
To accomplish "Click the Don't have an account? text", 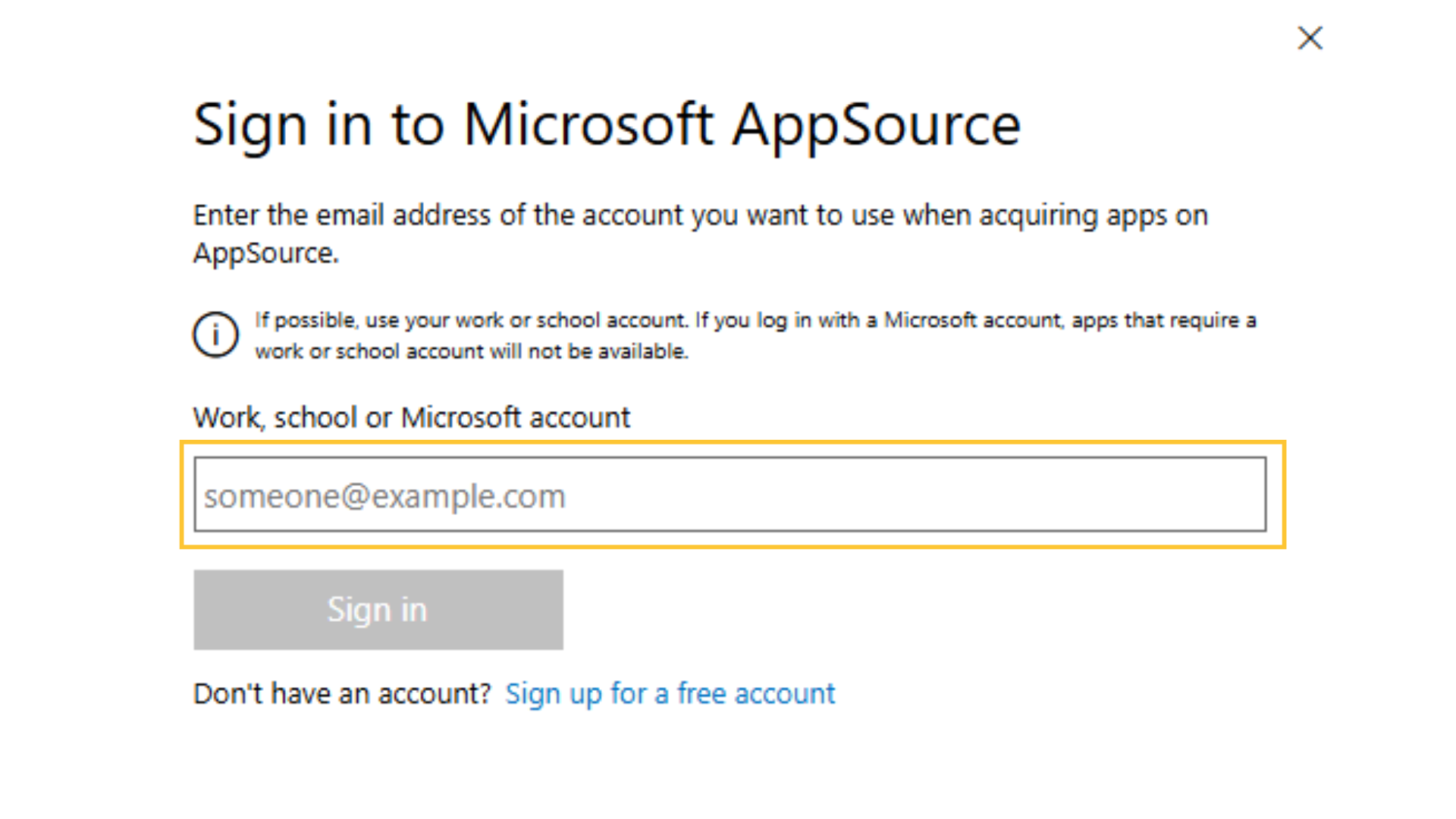I will click(343, 694).
